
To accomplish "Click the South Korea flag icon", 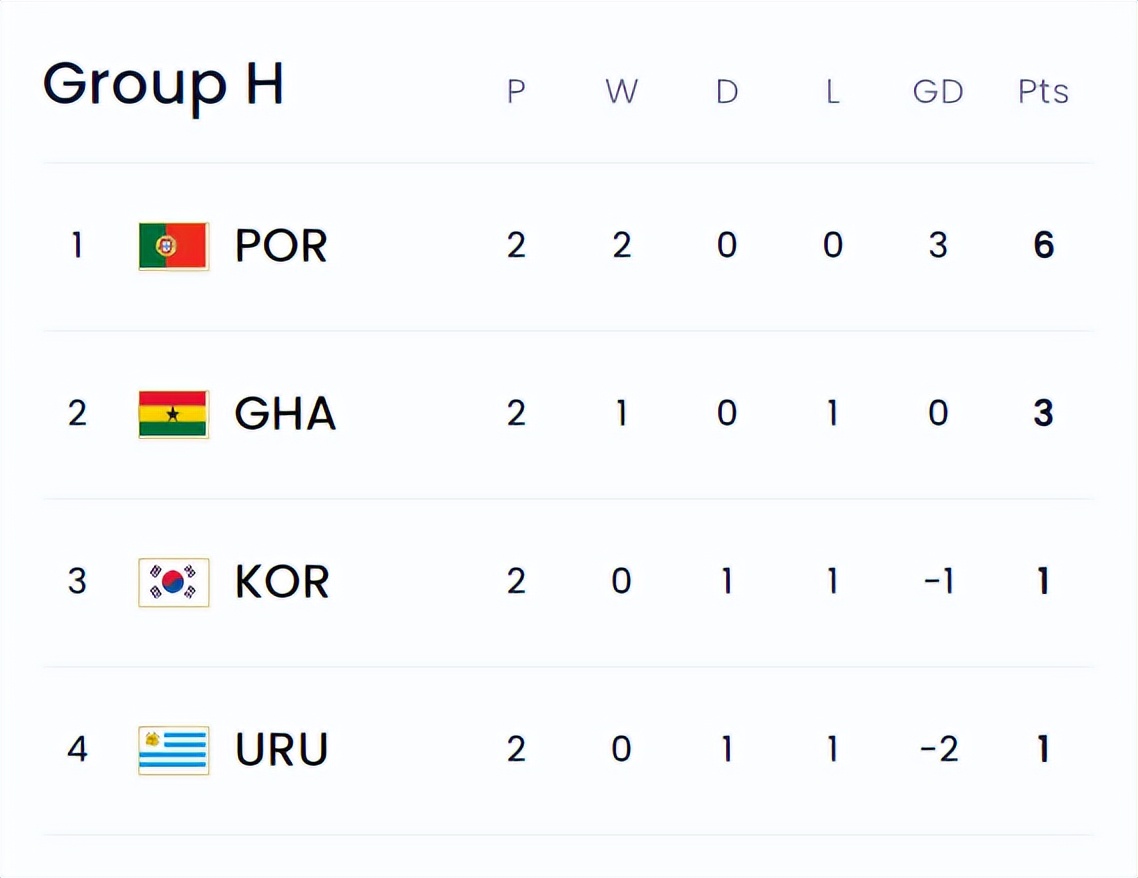I will [x=173, y=582].
